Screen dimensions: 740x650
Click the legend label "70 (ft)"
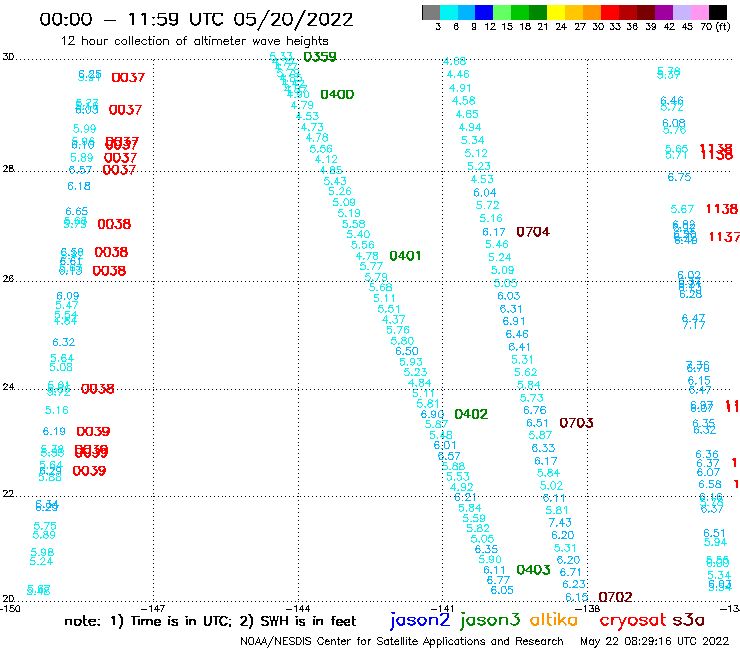point(715,27)
